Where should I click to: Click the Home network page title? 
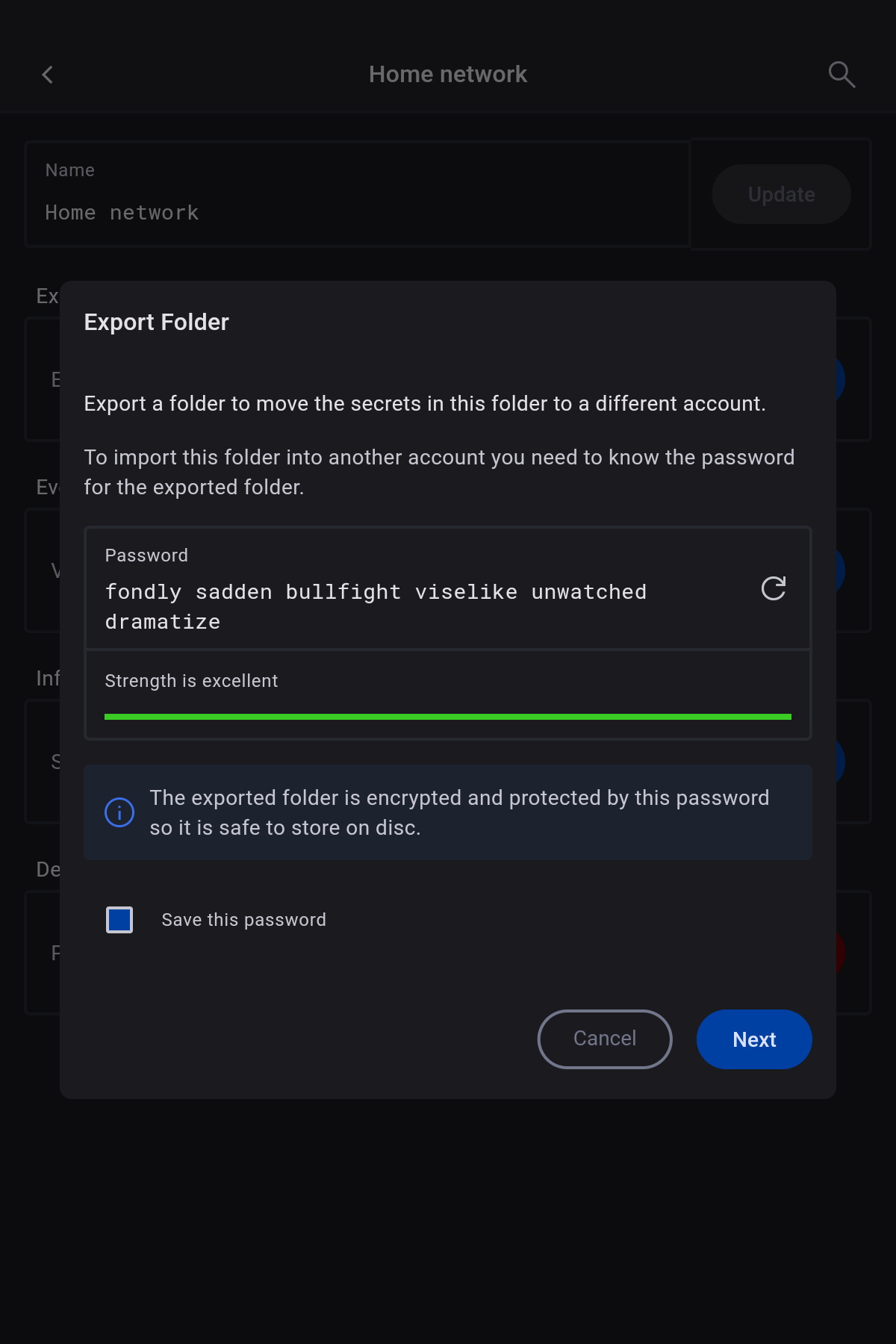(x=448, y=75)
